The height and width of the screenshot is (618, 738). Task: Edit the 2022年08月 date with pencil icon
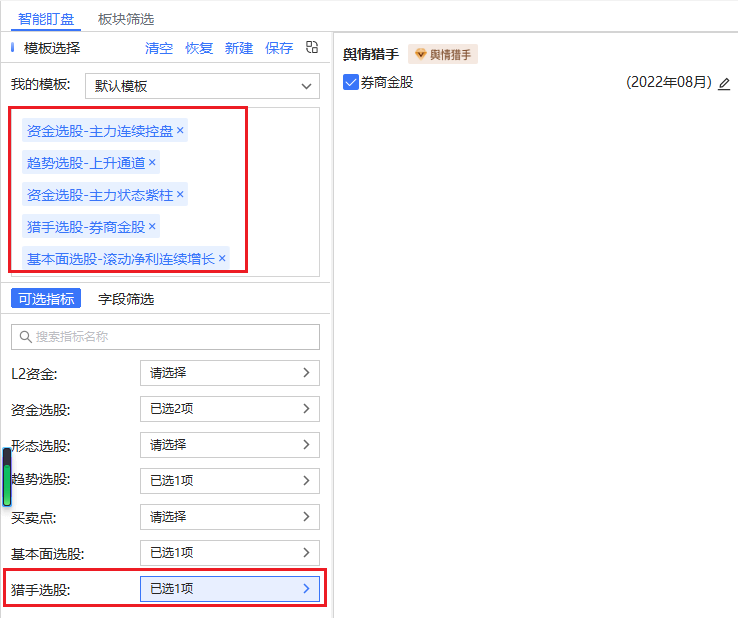tap(724, 84)
